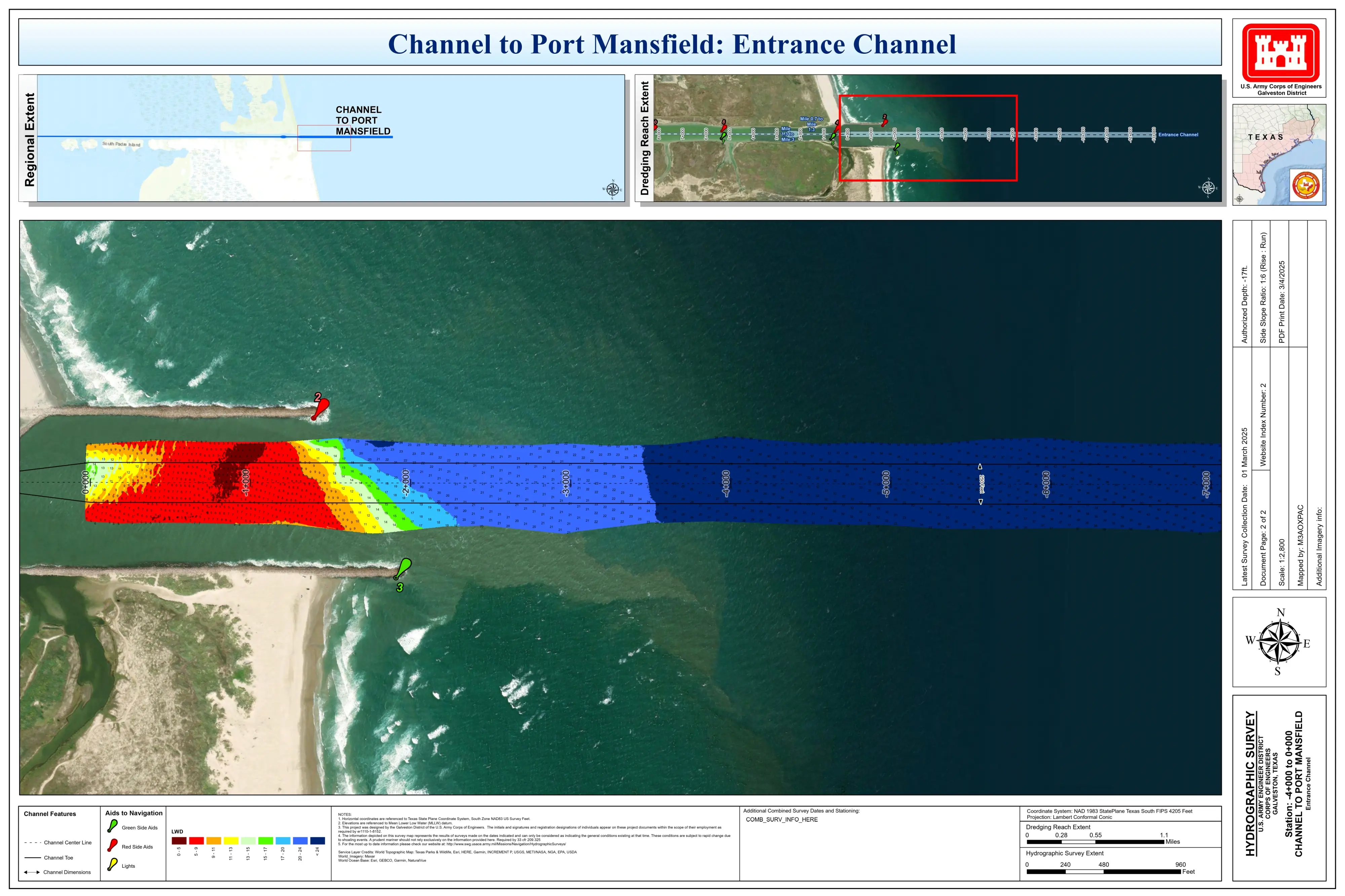
Task: Click the dark red 0-5 depth swatch
Action: (179, 841)
